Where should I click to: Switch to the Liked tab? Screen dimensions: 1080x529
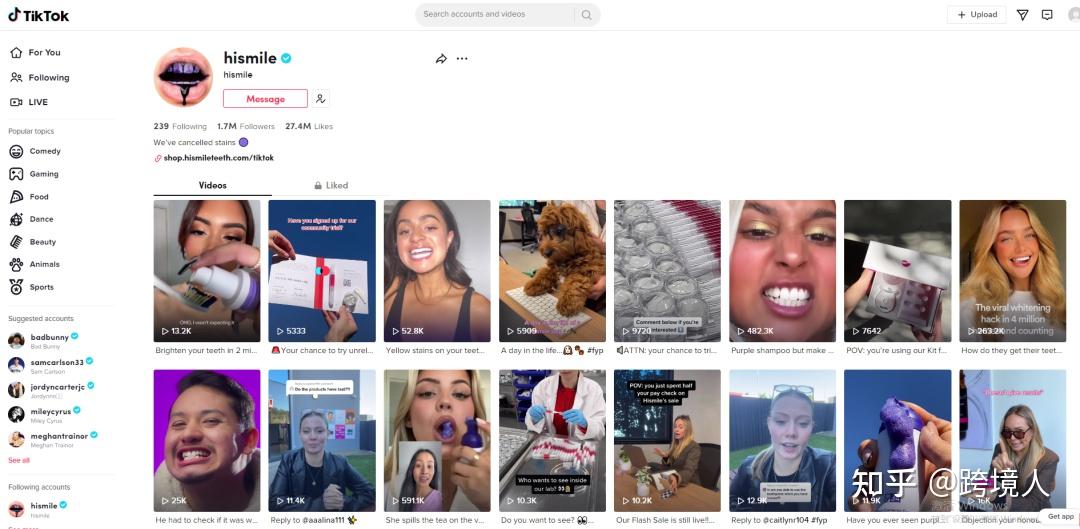coord(331,185)
